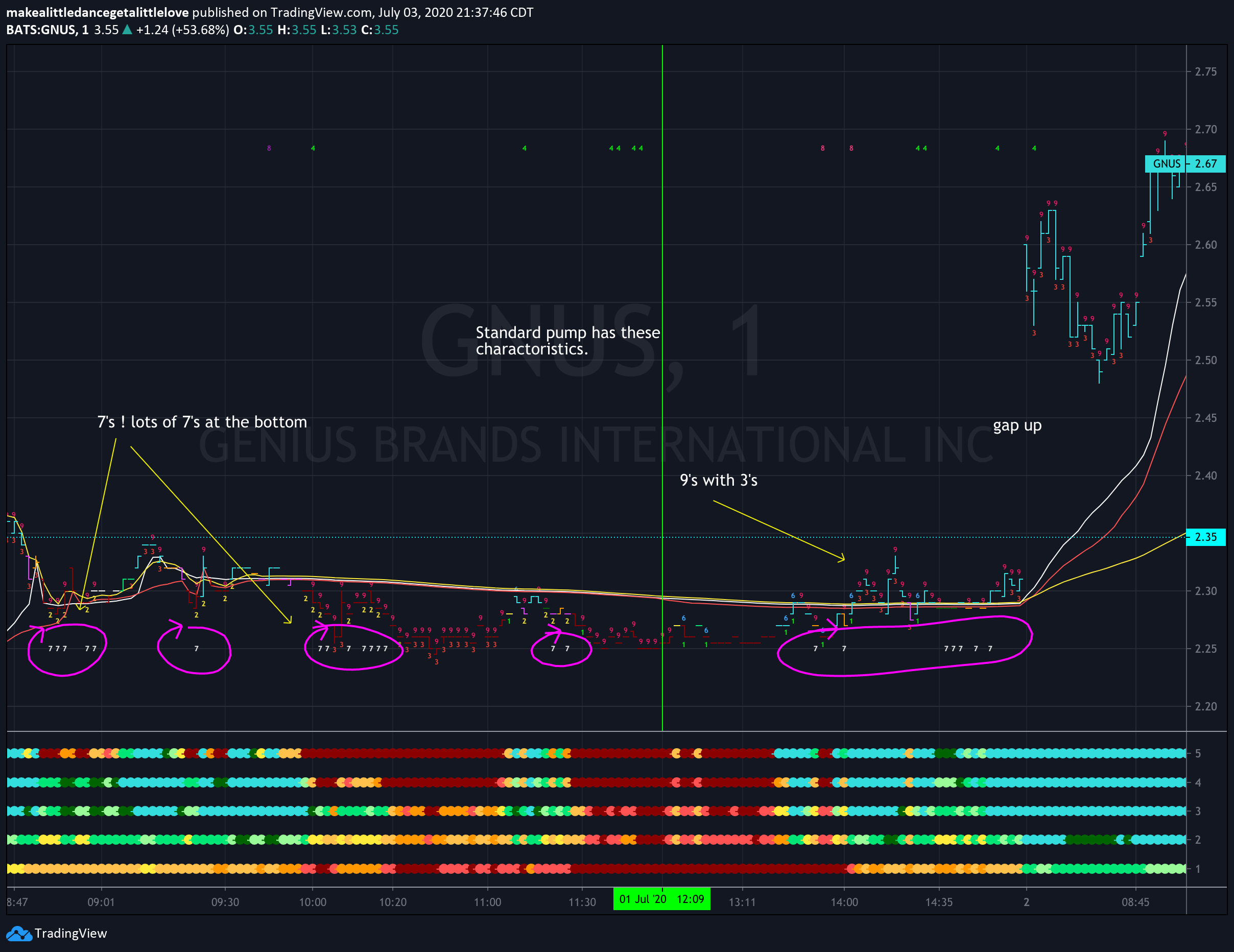This screenshot has height=952, width=1234.
Task: Click the 09:30 time axis label
Action: [x=225, y=902]
